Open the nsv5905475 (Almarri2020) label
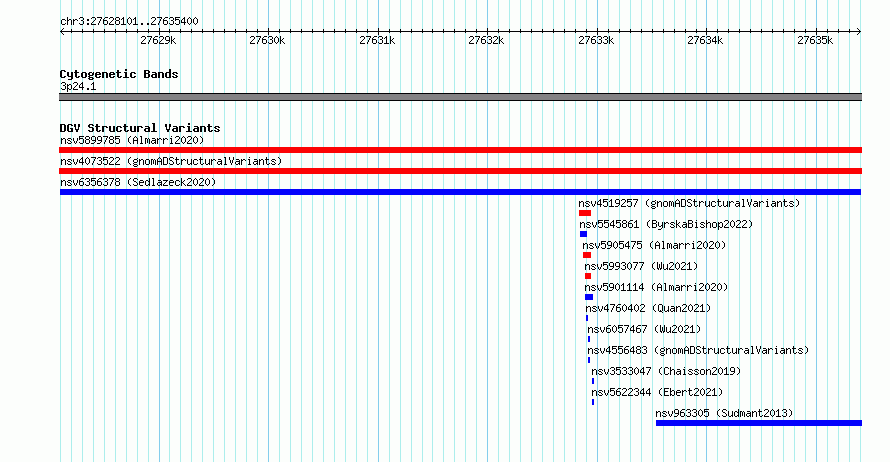The width and height of the screenshot is (890, 462). point(654,245)
